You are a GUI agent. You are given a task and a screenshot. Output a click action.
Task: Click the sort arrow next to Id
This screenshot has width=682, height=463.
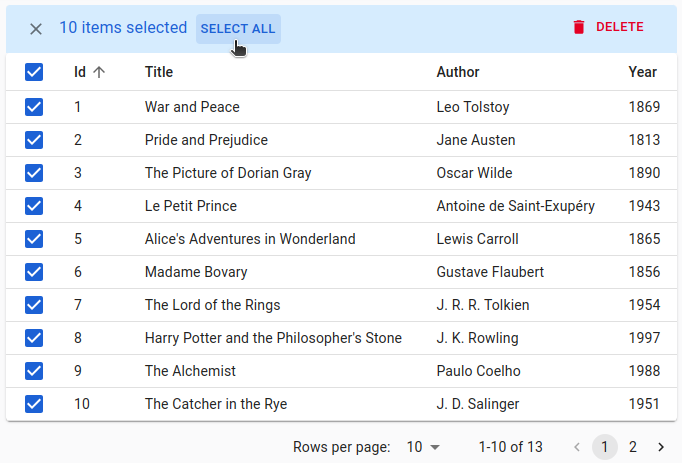point(99,72)
